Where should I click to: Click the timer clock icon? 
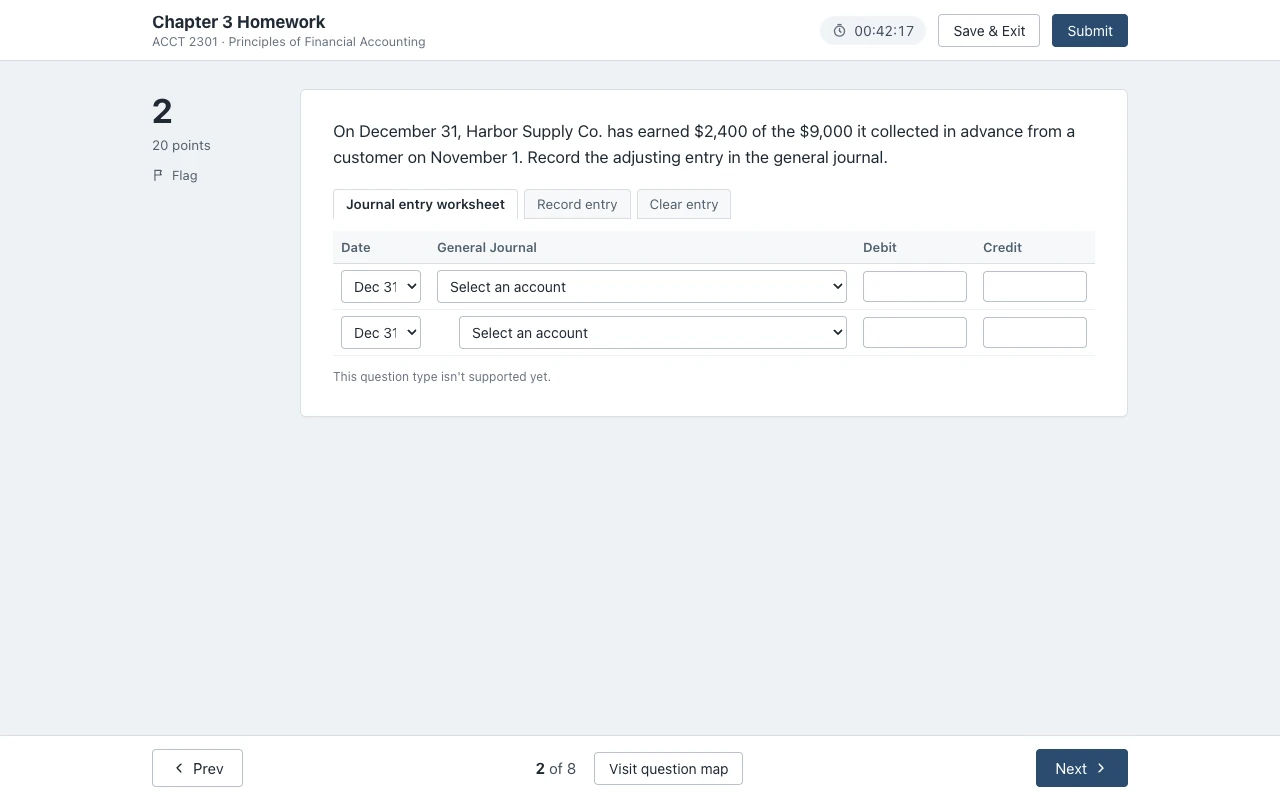pos(839,31)
